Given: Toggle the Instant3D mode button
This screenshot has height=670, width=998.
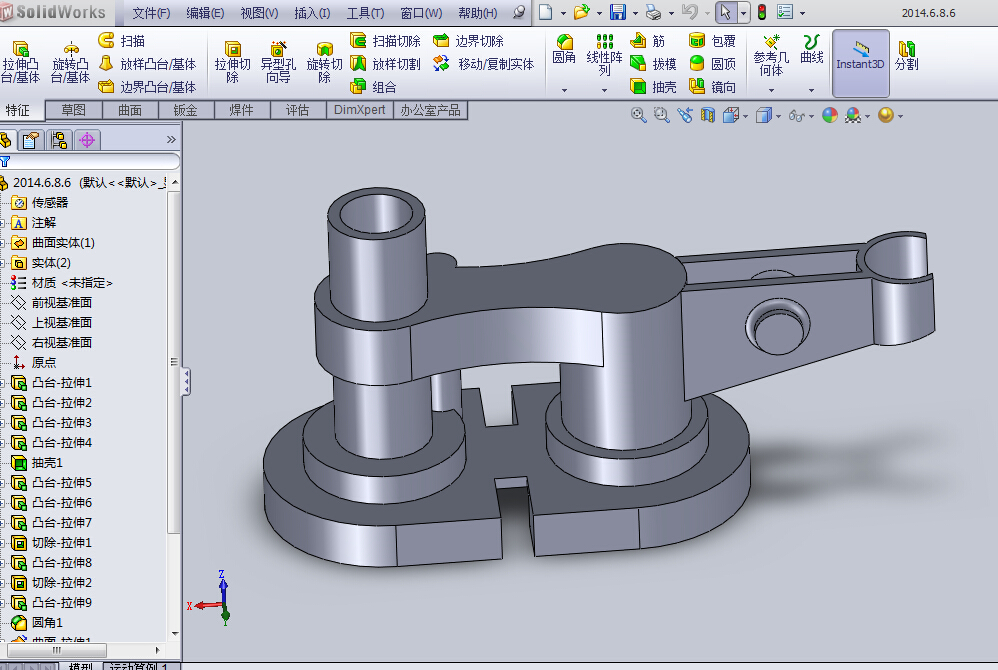Looking at the screenshot, I should (x=860, y=56).
